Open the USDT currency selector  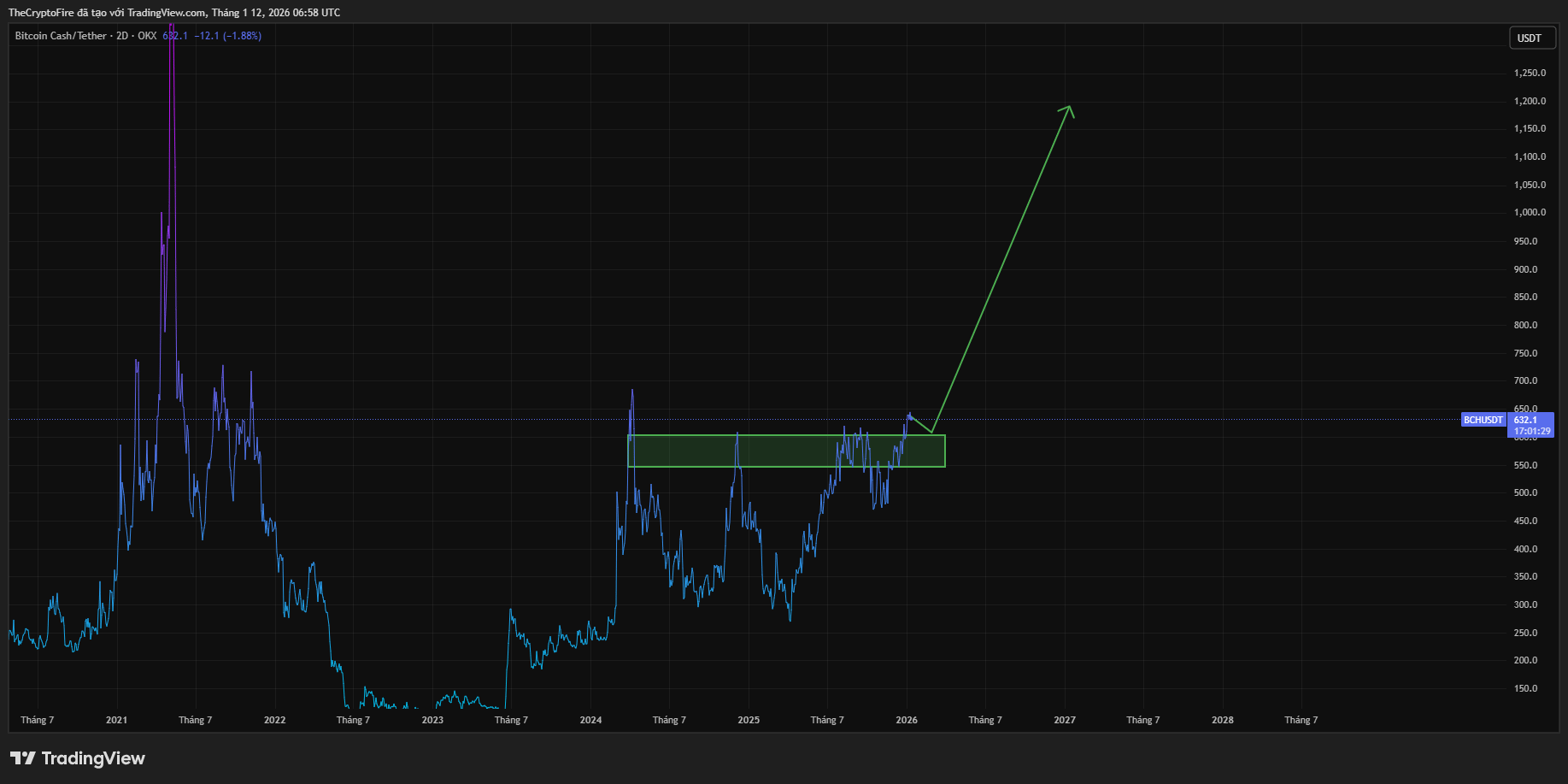[1531, 37]
